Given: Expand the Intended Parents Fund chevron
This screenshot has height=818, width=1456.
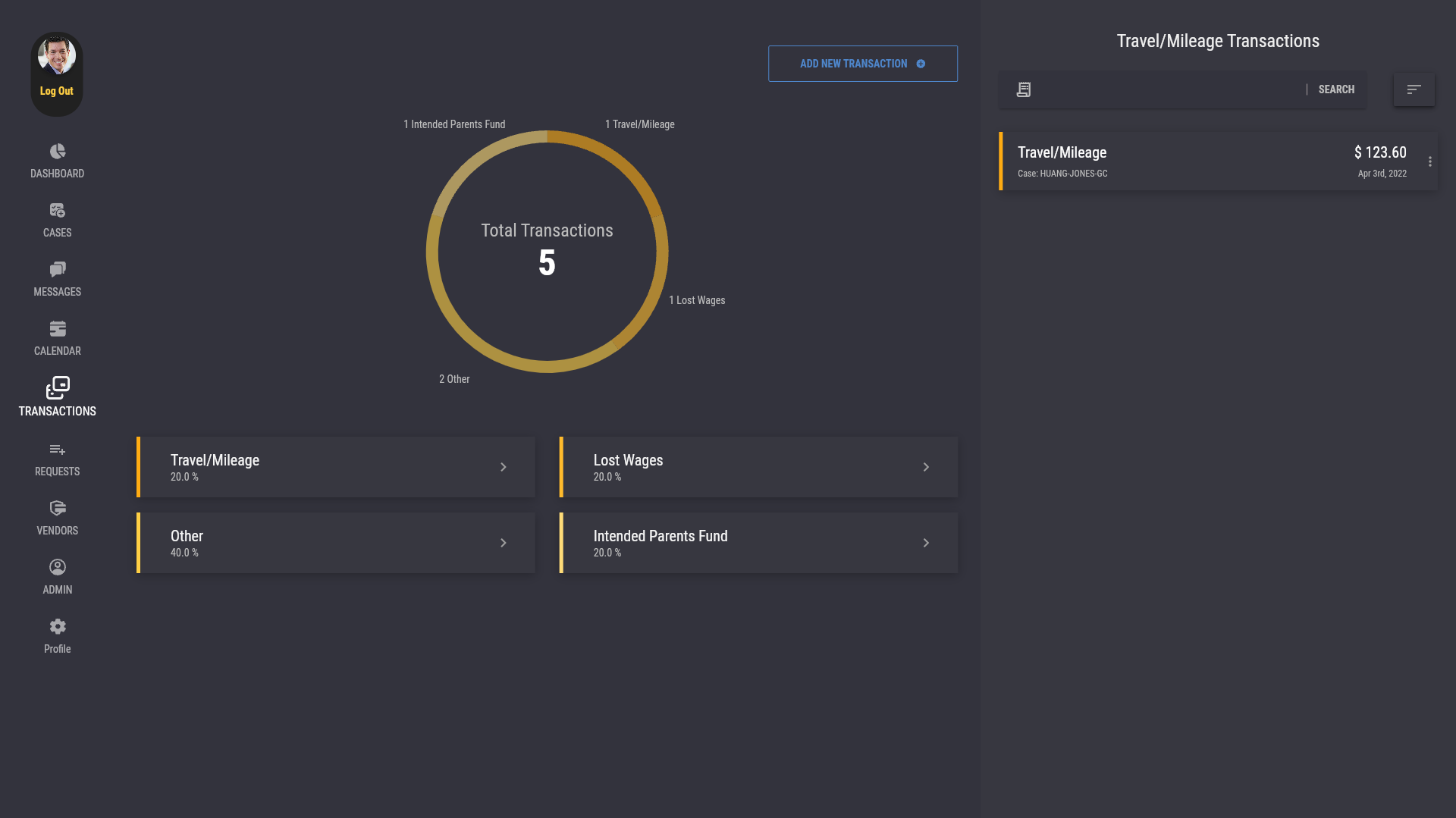Looking at the screenshot, I should [x=926, y=543].
